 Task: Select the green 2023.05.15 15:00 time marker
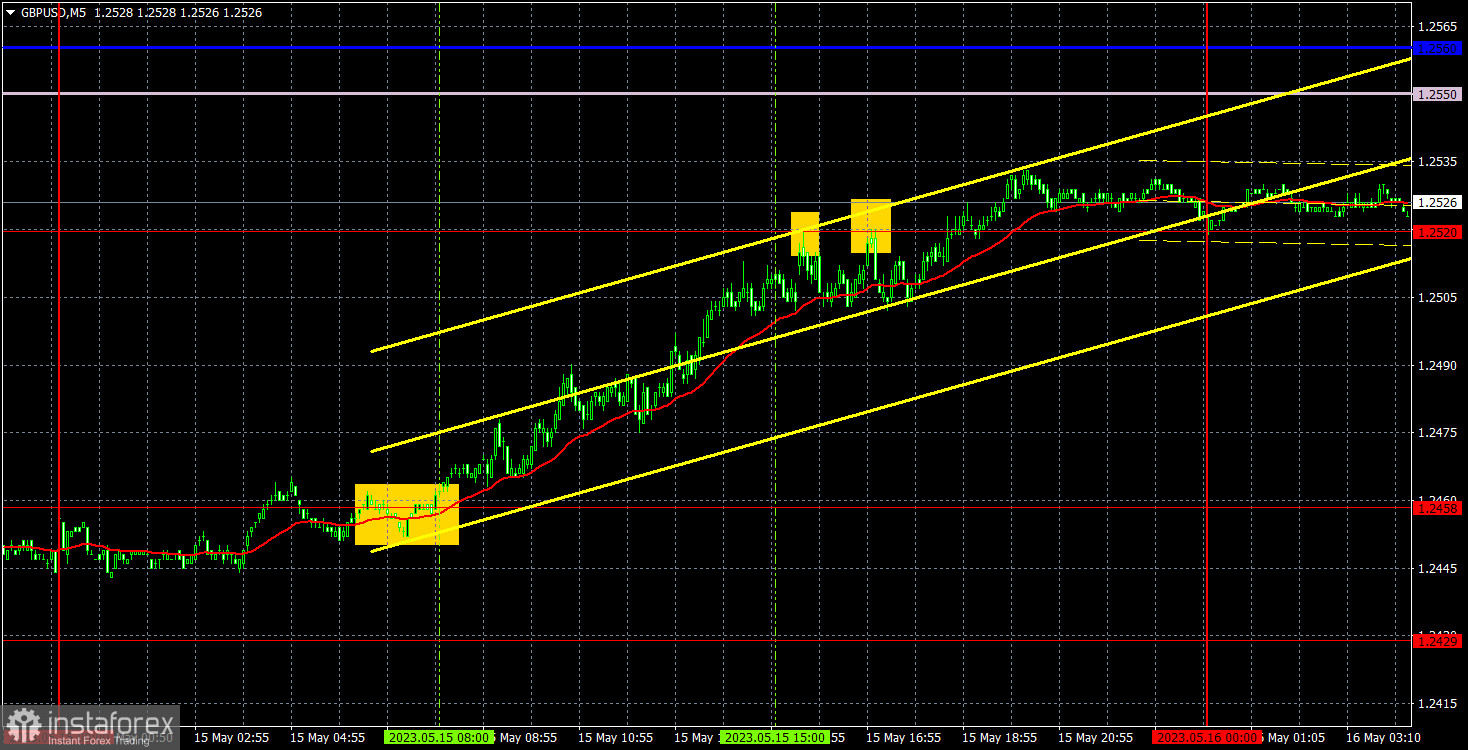point(775,737)
